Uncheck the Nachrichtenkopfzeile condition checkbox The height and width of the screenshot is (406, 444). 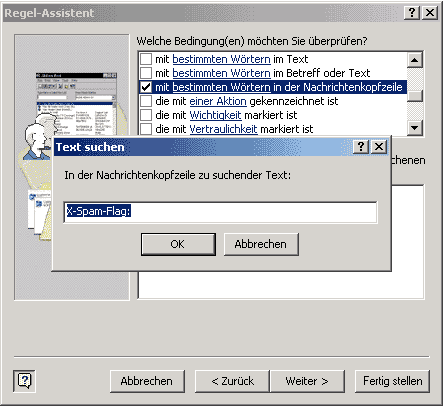tap(146, 87)
